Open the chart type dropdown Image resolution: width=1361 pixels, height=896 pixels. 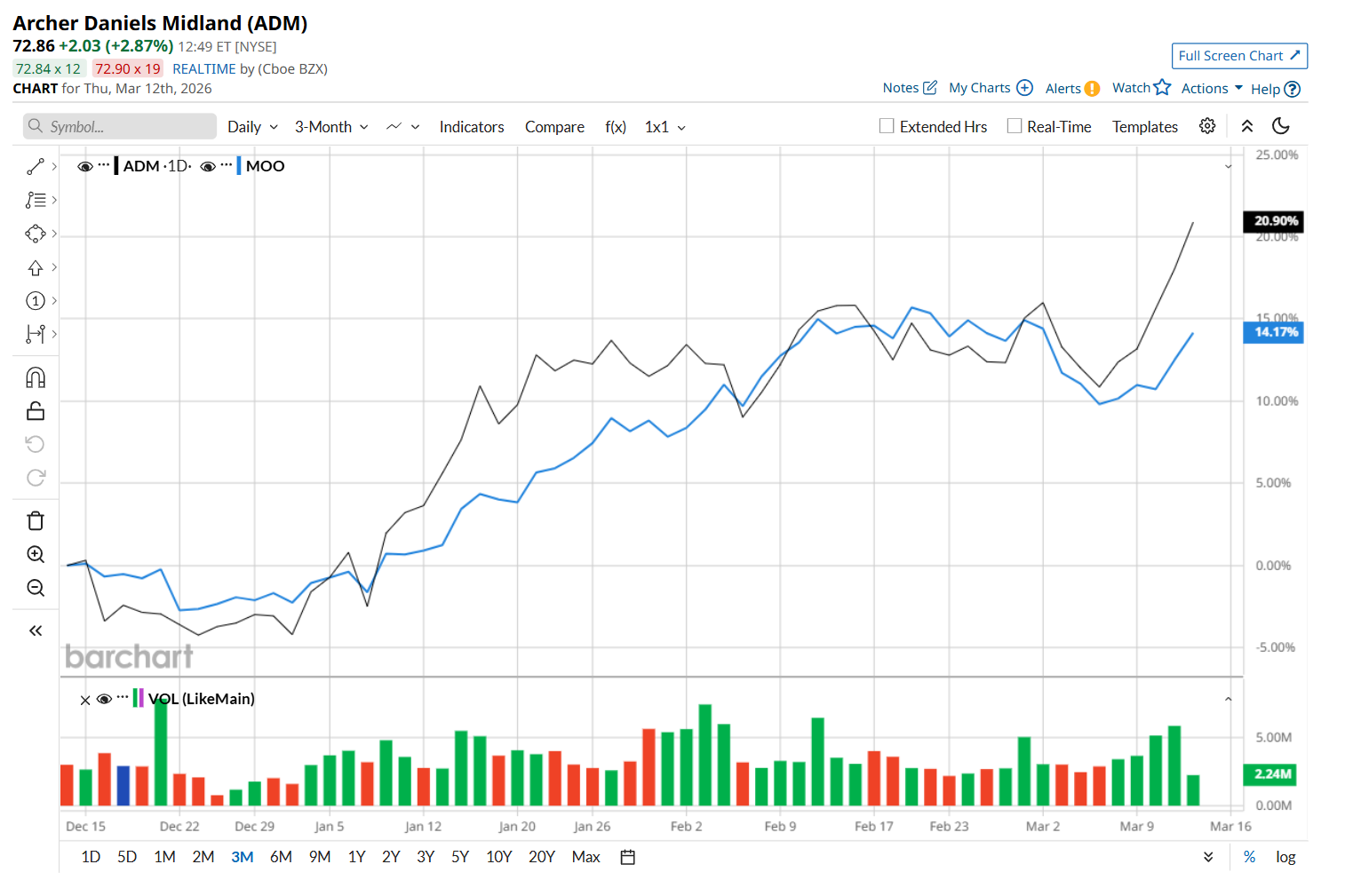click(402, 127)
